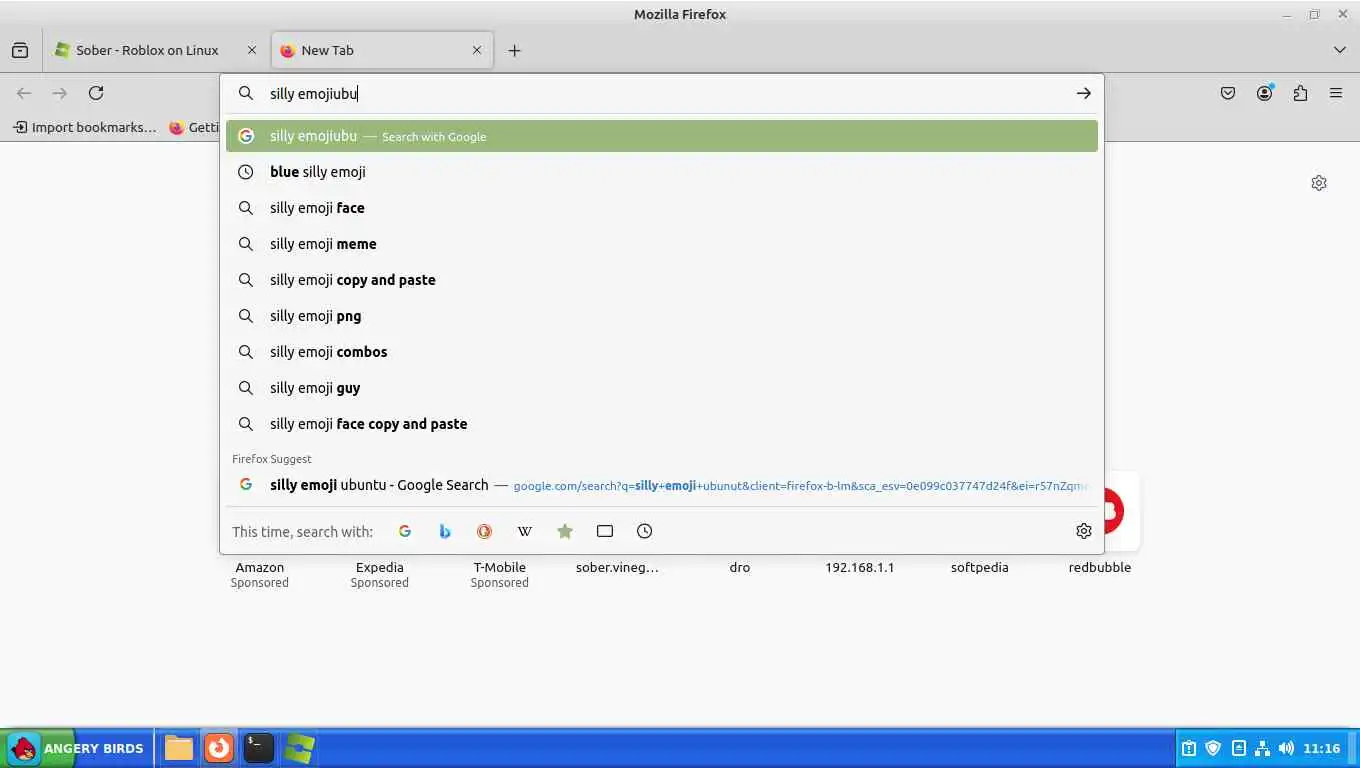Viewport: 1360px width, 768px height.
Task: Reload the current page
Action: 96,93
